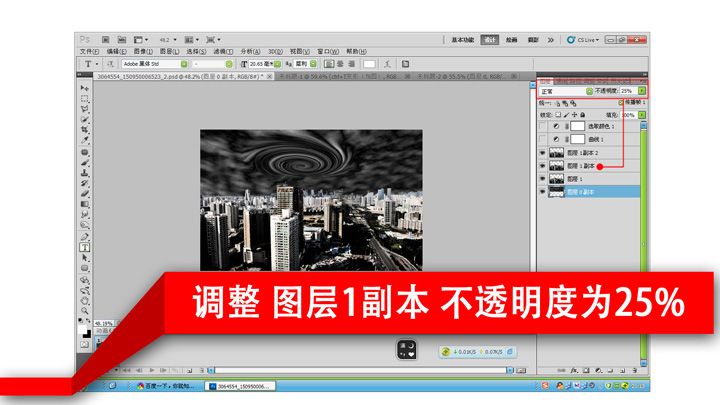
Task: Select the Quick Selection tool
Action: 84,119
